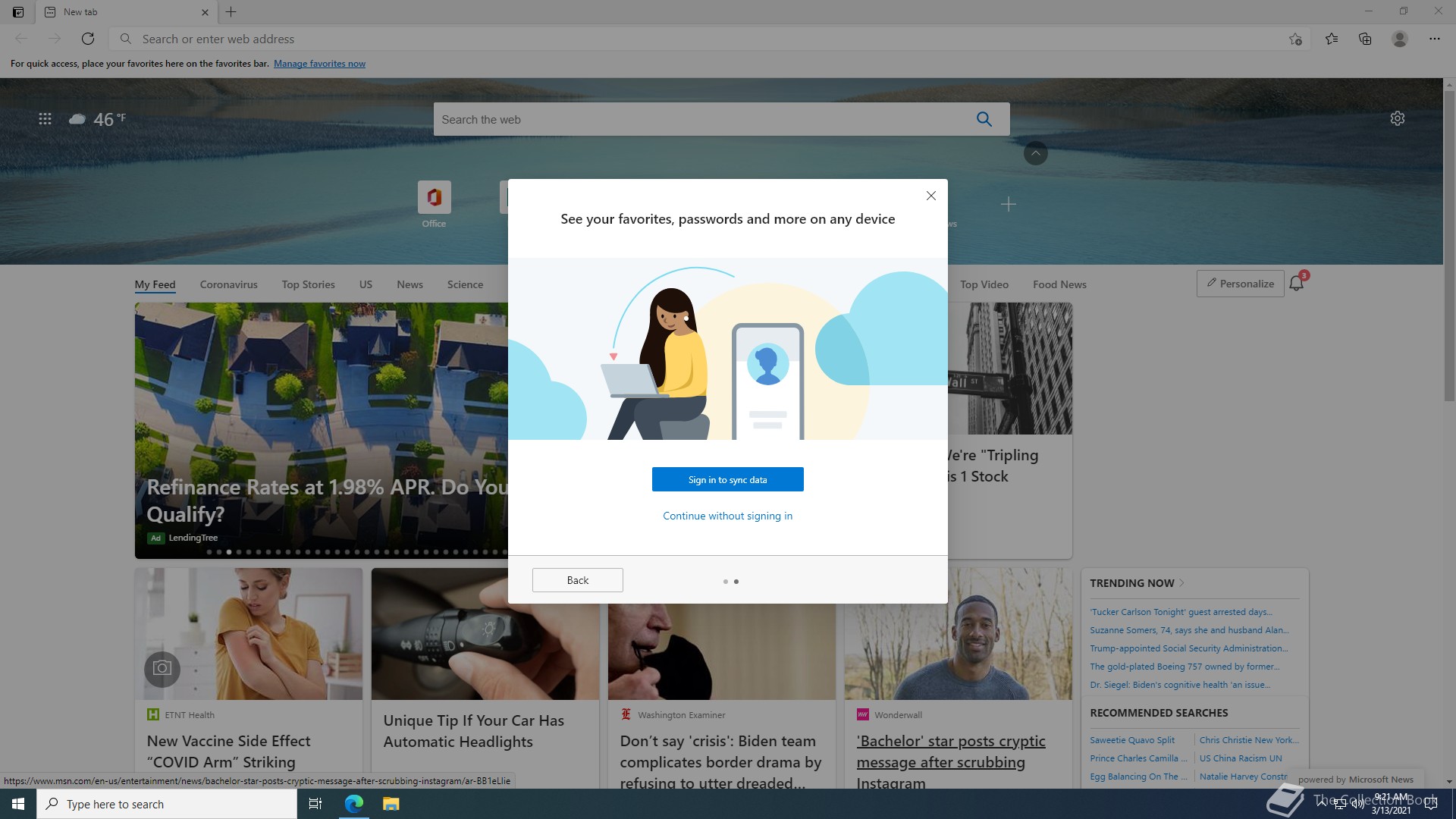Choose Continue without signing in
Image resolution: width=1456 pixels, height=819 pixels.
click(728, 516)
